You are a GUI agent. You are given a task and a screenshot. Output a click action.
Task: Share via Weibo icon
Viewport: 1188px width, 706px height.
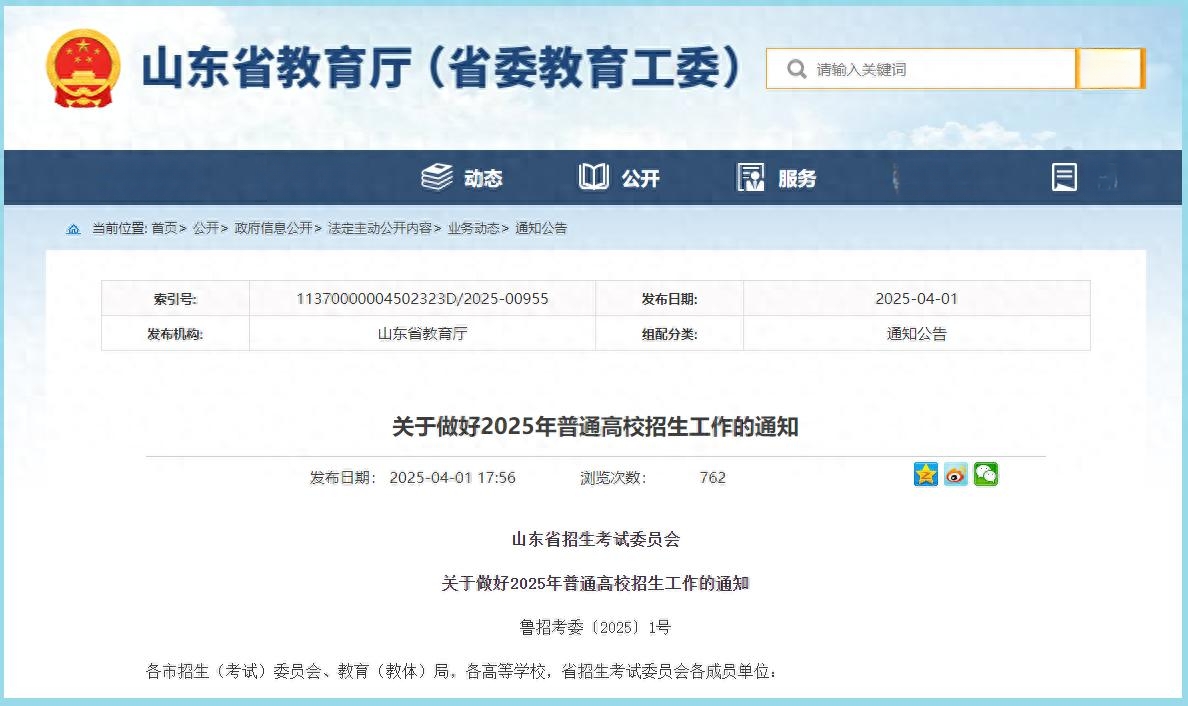956,474
